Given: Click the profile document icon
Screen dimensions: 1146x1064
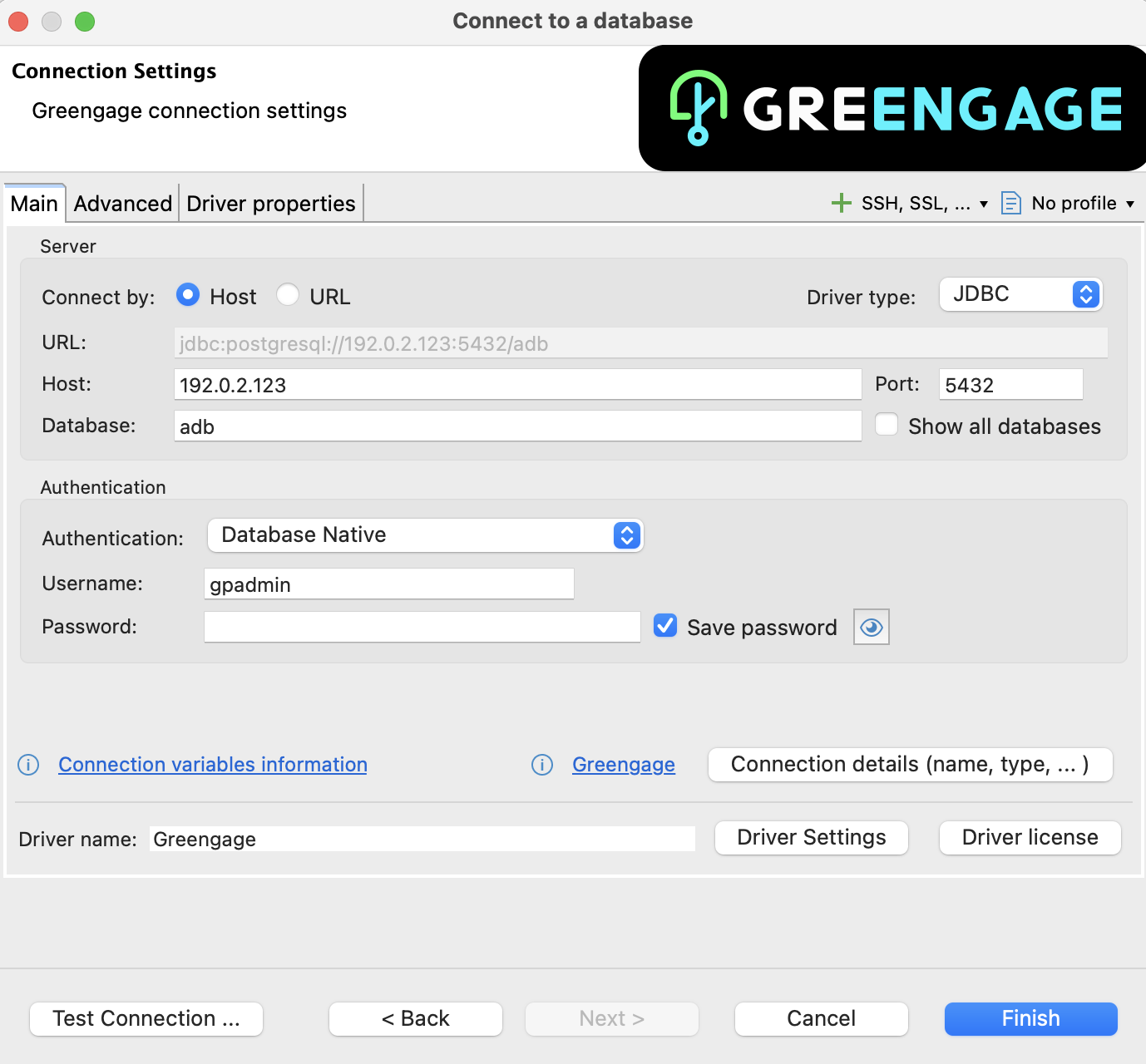Looking at the screenshot, I should (1010, 203).
